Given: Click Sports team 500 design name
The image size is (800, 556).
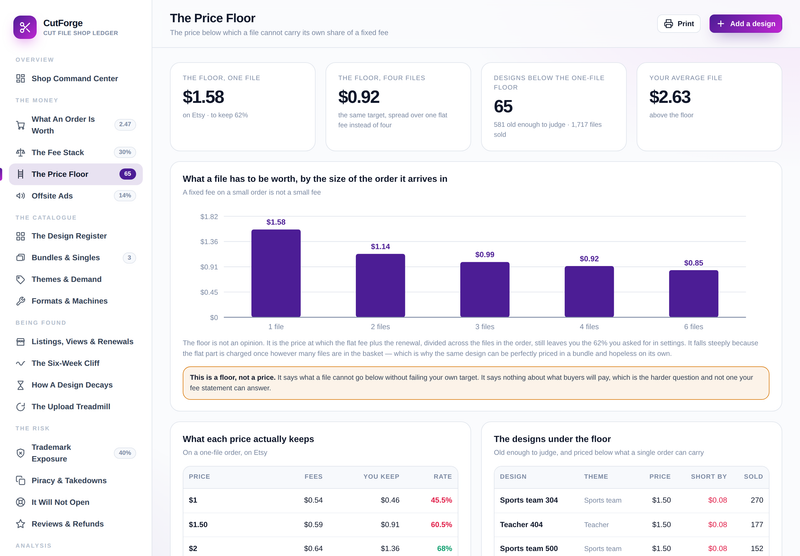Looking at the screenshot, I should tap(529, 548).
